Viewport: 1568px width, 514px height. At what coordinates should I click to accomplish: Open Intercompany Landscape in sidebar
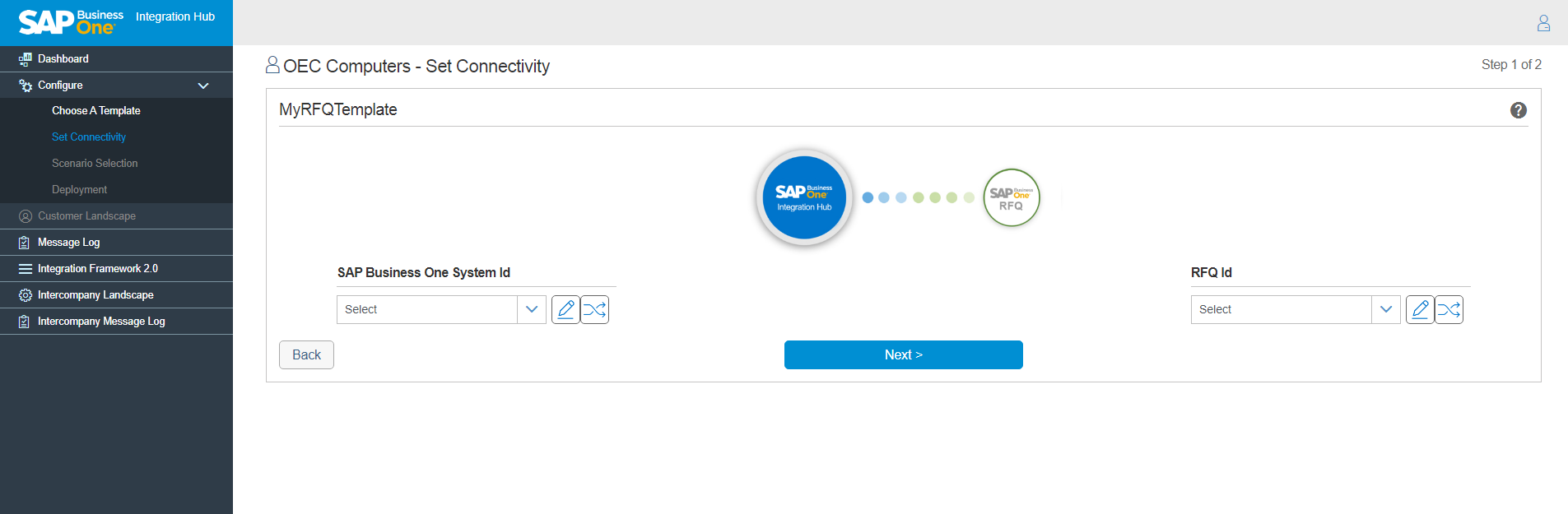tap(95, 295)
